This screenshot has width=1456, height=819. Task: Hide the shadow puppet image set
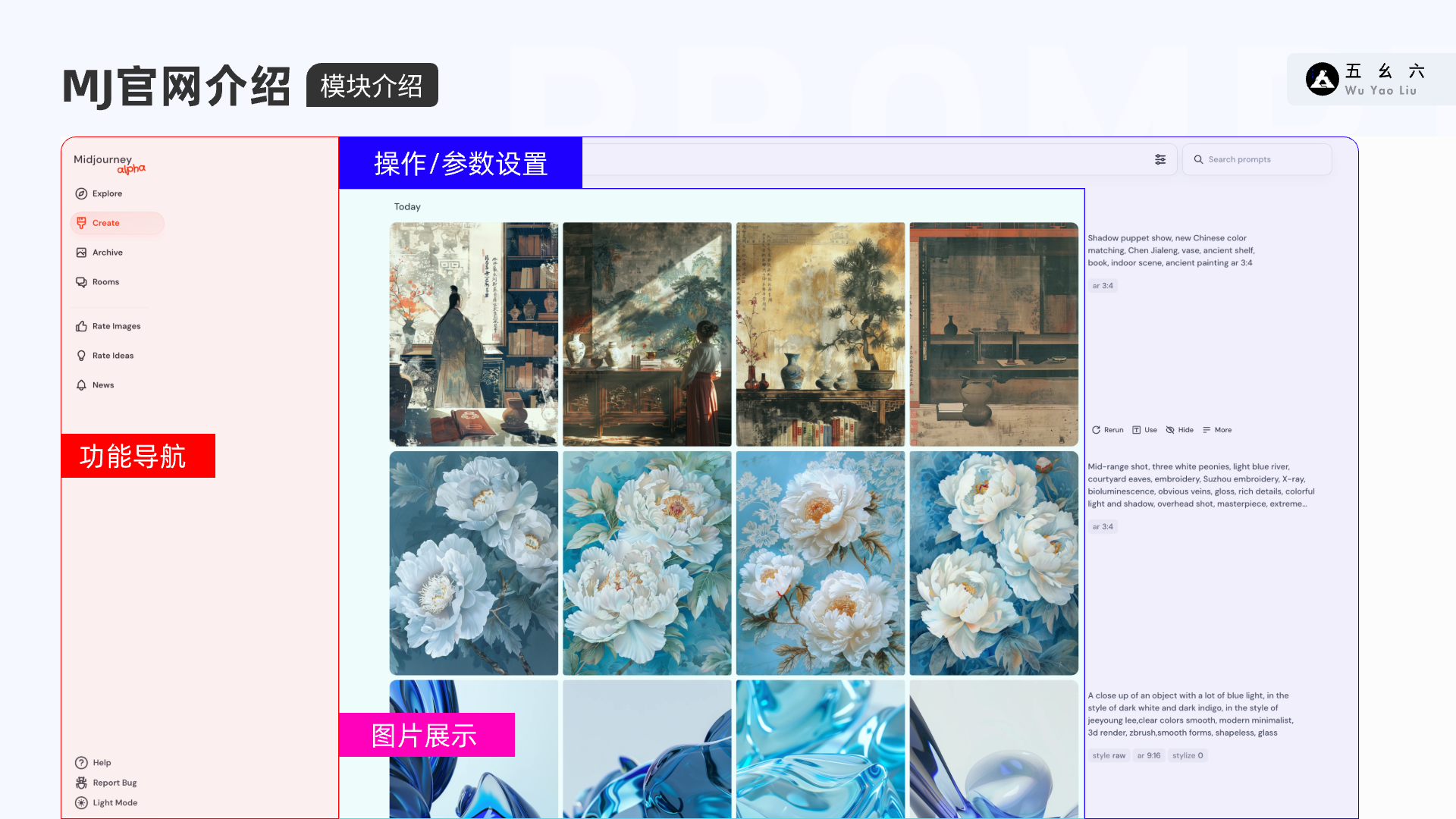pos(1179,430)
